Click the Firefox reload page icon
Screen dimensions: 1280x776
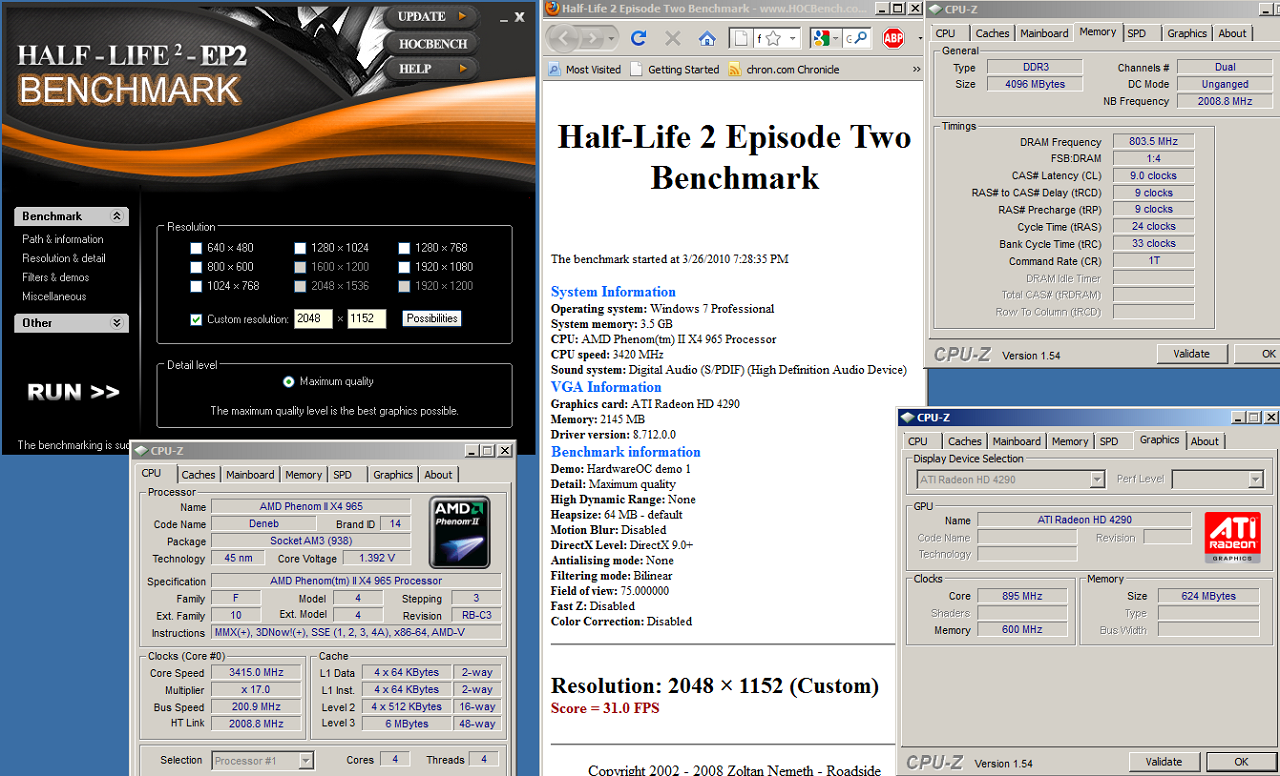638,39
